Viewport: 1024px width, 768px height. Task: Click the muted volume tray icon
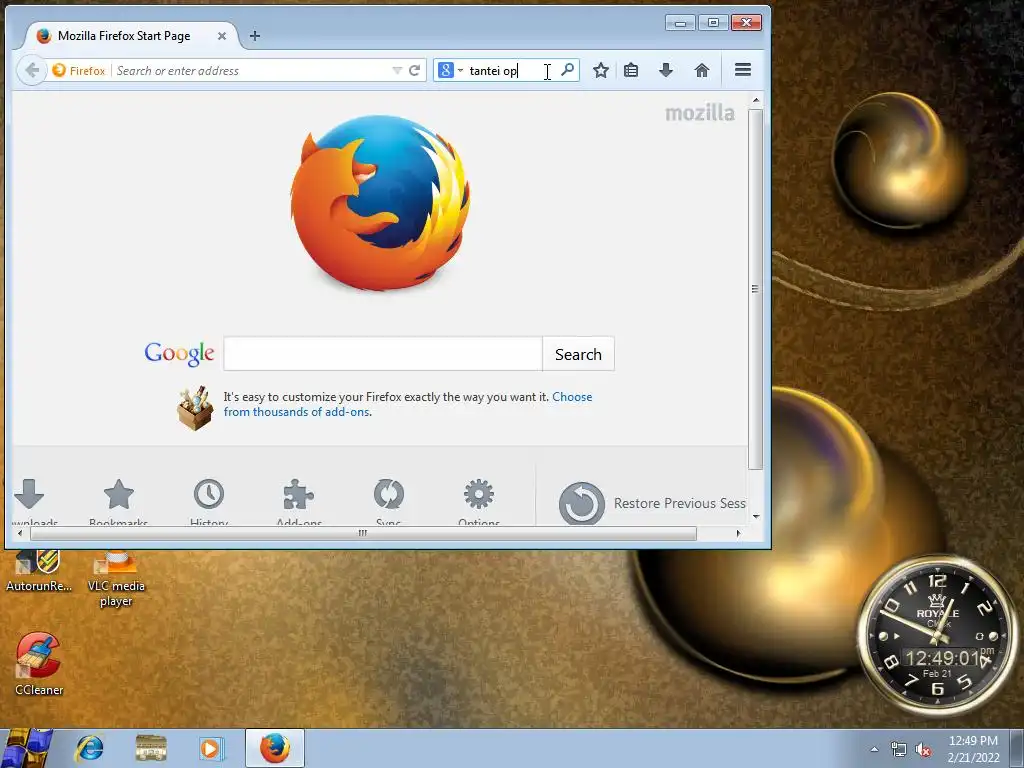point(923,750)
